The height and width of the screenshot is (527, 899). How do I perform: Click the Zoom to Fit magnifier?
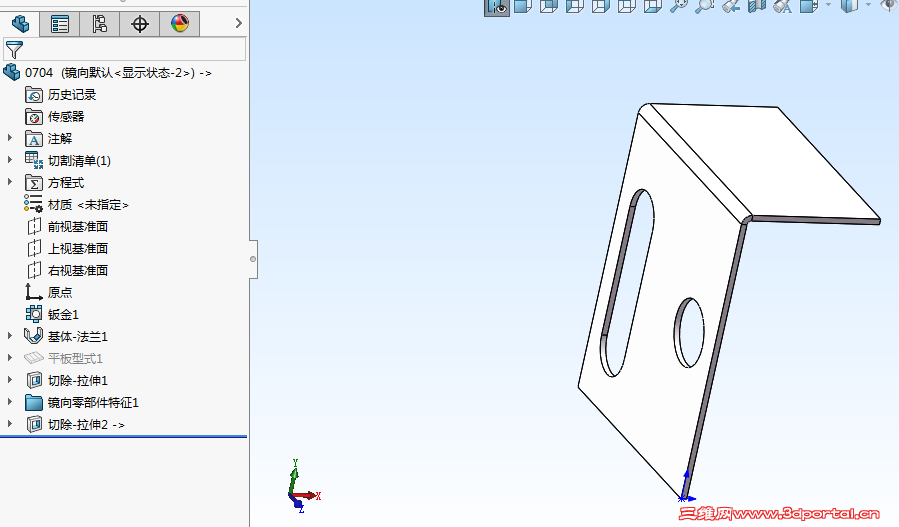pyautogui.click(x=679, y=6)
